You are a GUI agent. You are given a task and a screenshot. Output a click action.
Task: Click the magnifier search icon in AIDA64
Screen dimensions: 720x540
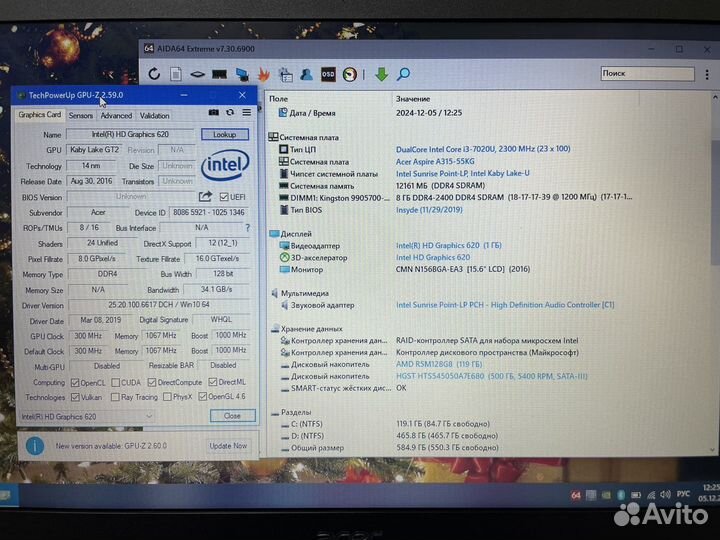[403, 74]
